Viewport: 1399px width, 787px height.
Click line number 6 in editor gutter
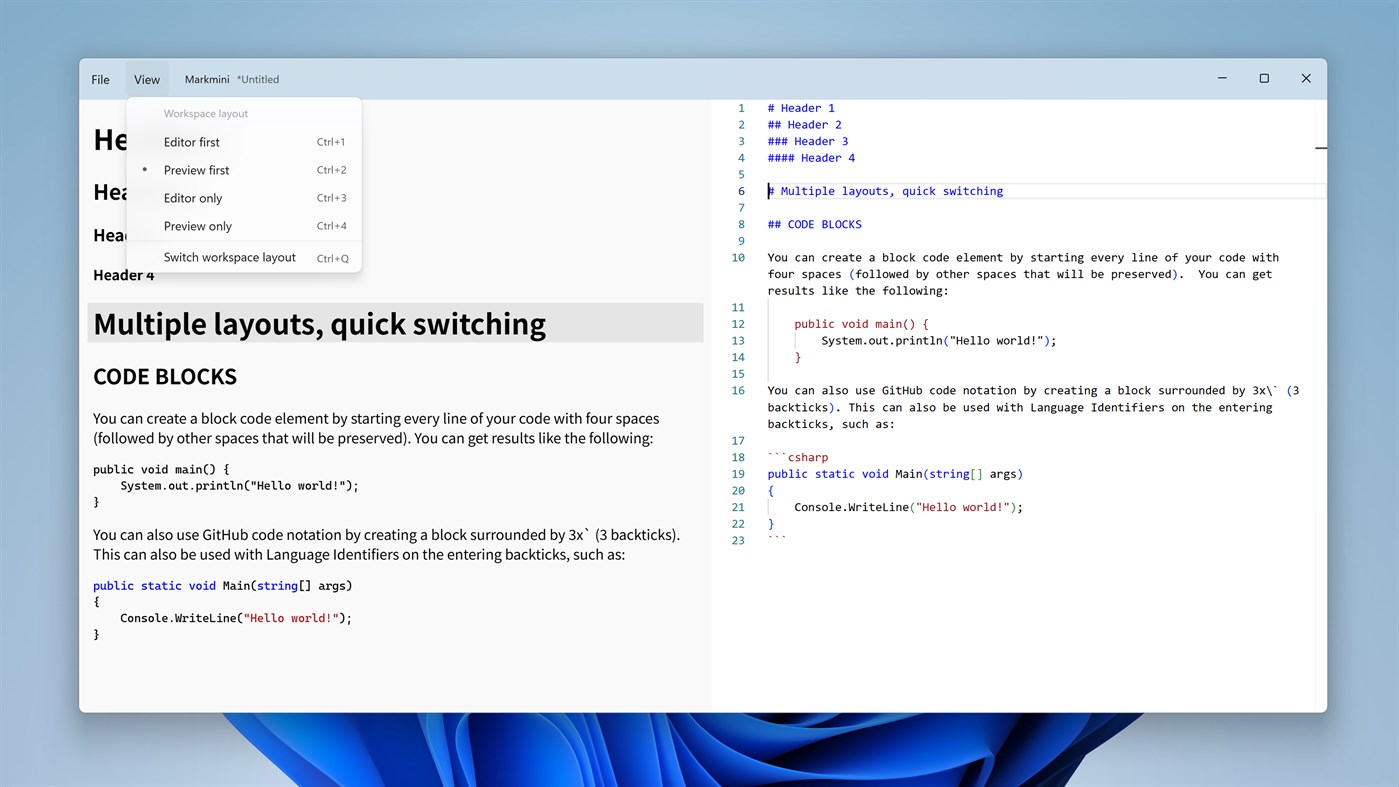tap(742, 191)
